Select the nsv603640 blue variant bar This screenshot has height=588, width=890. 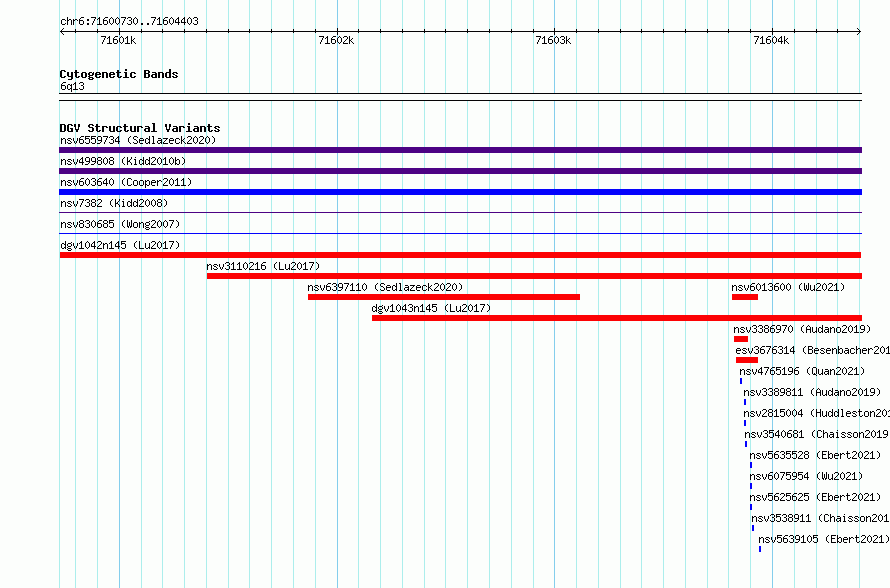[460, 192]
